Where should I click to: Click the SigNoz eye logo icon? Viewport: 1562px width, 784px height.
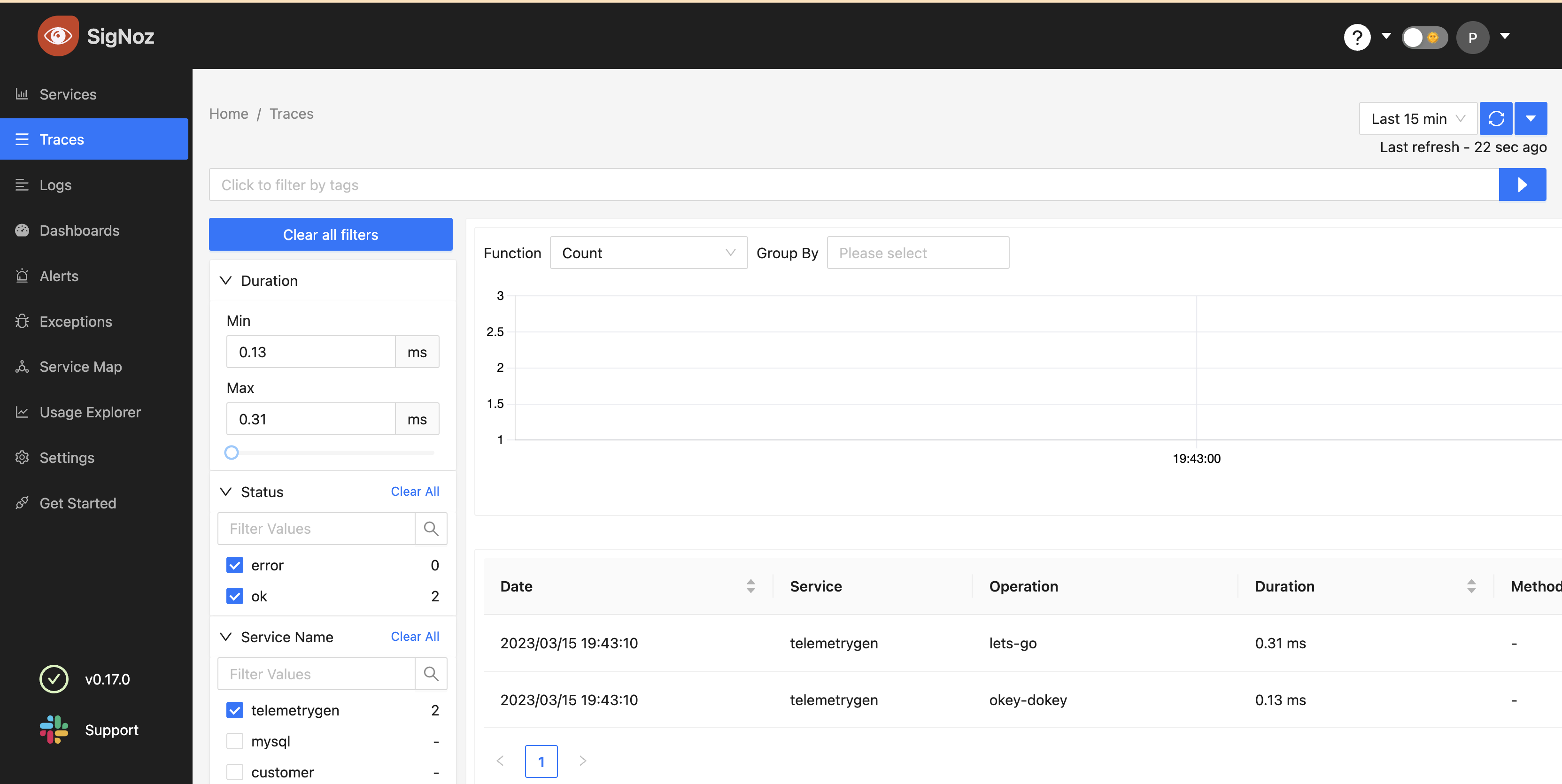[56, 36]
